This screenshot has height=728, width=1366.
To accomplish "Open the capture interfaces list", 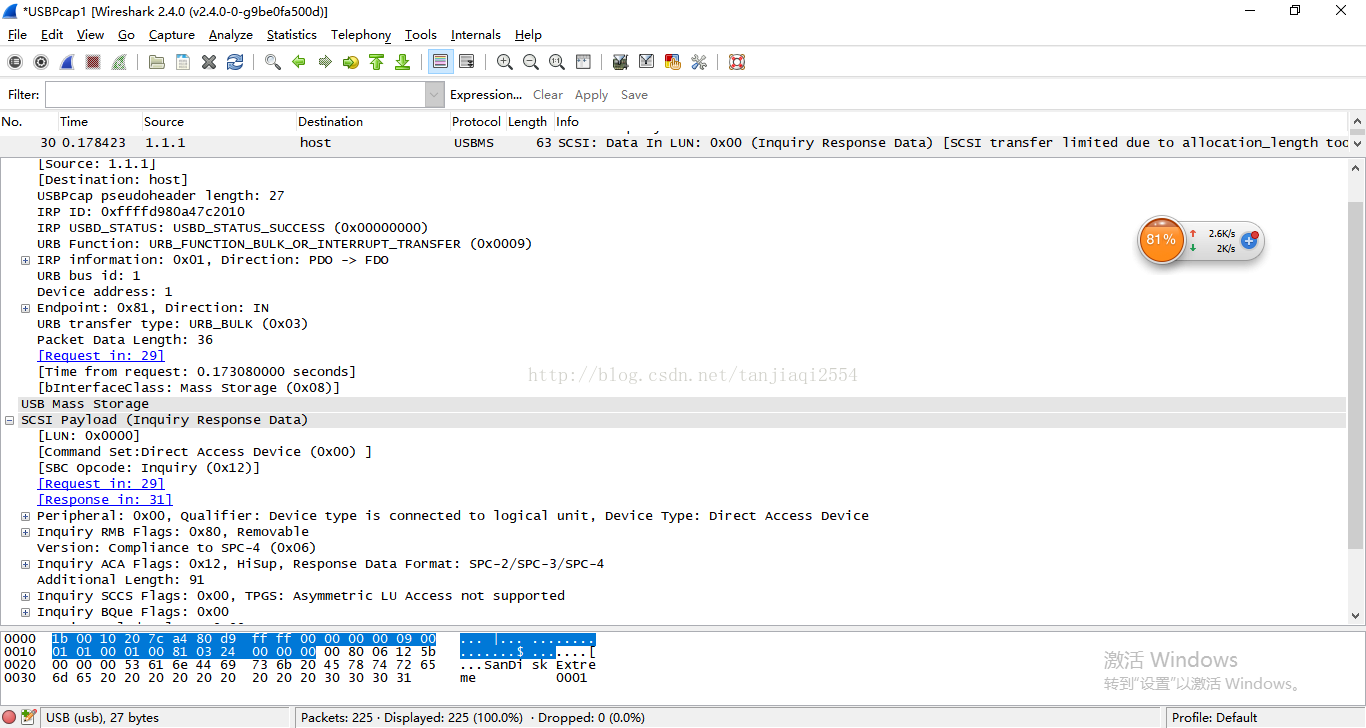I will [x=15, y=62].
